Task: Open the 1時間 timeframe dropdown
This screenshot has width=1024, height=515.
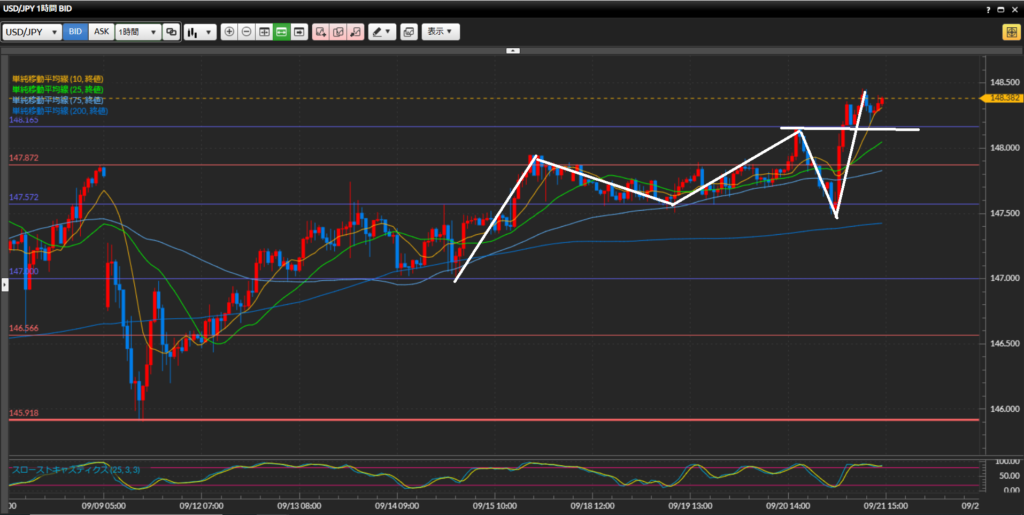Action: pos(138,32)
